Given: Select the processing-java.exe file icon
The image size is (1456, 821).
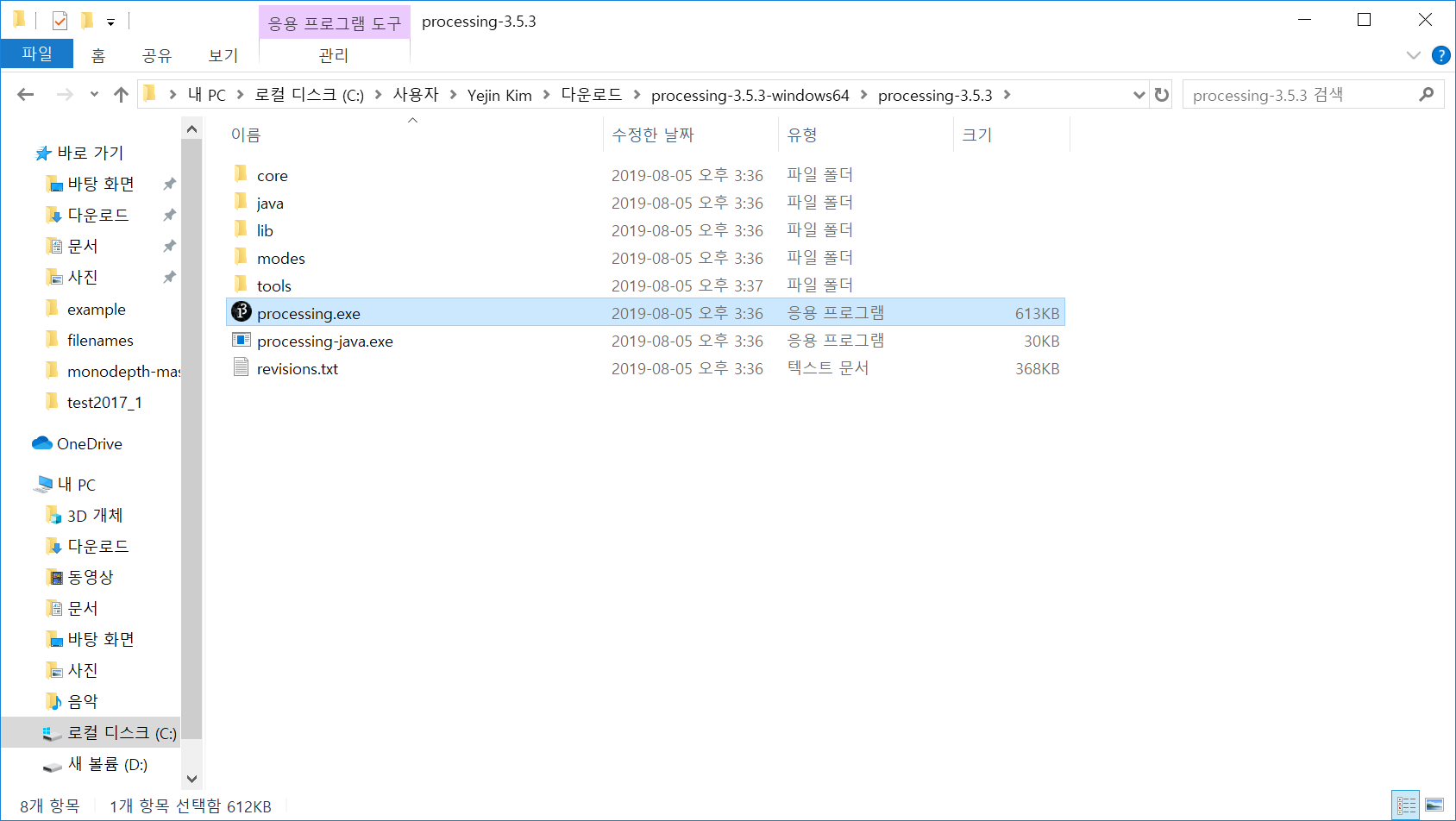Looking at the screenshot, I should pyautogui.click(x=242, y=340).
